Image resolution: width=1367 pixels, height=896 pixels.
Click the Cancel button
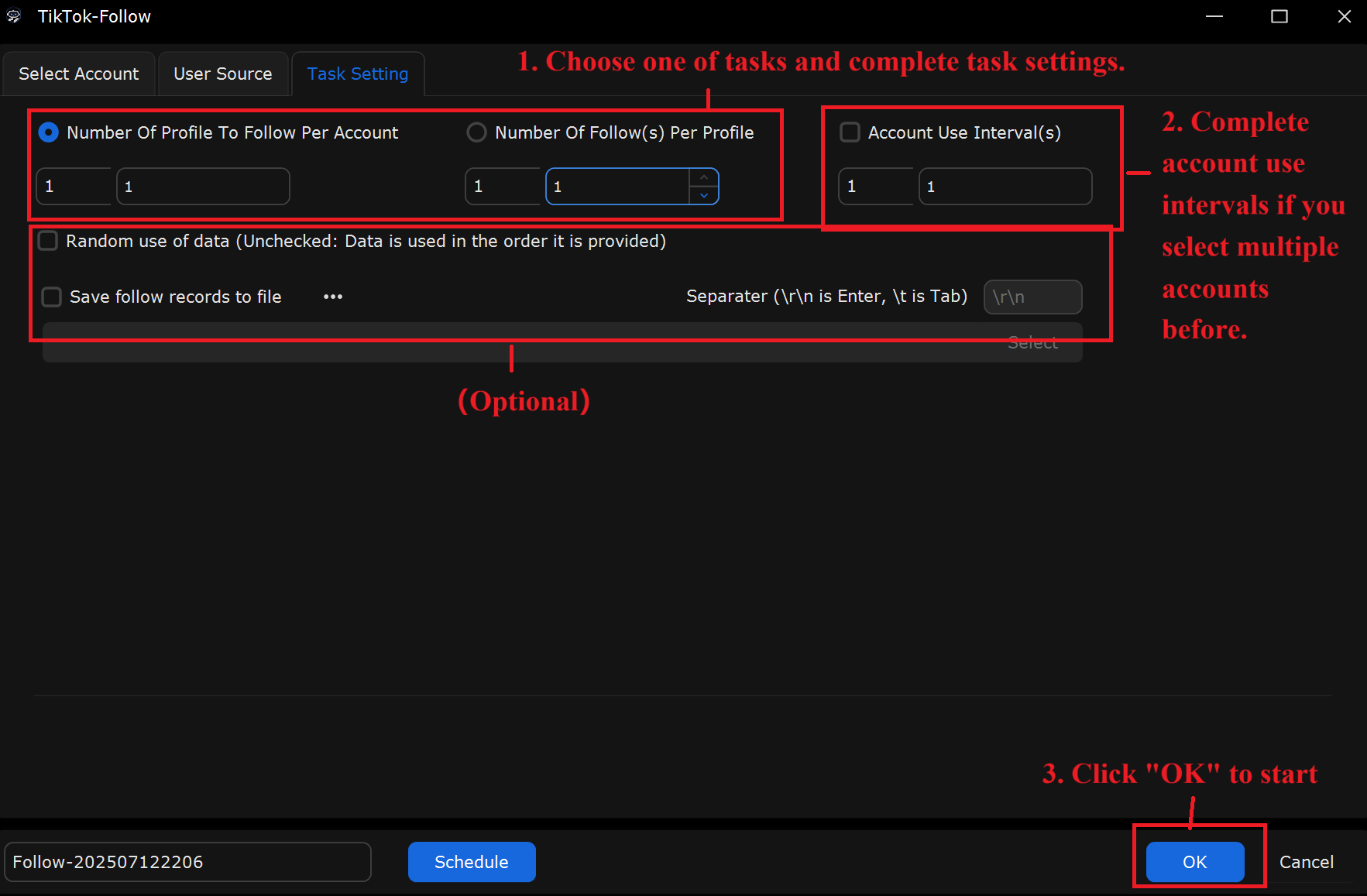pos(1307,862)
